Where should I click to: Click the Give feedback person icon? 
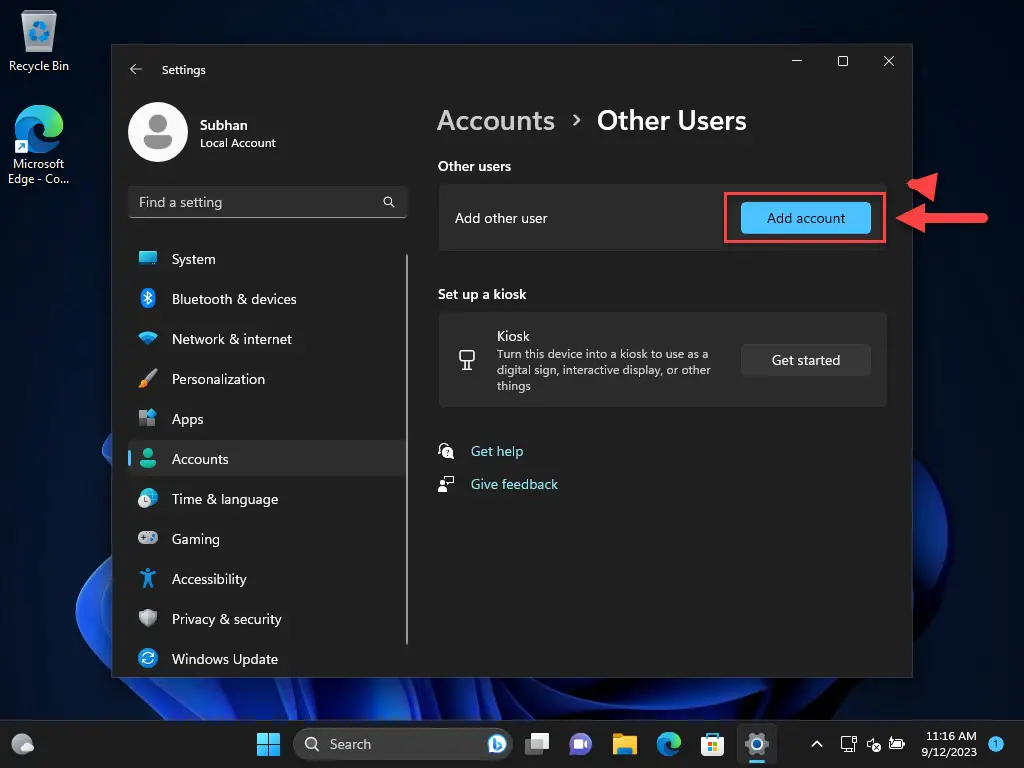pyautogui.click(x=446, y=484)
